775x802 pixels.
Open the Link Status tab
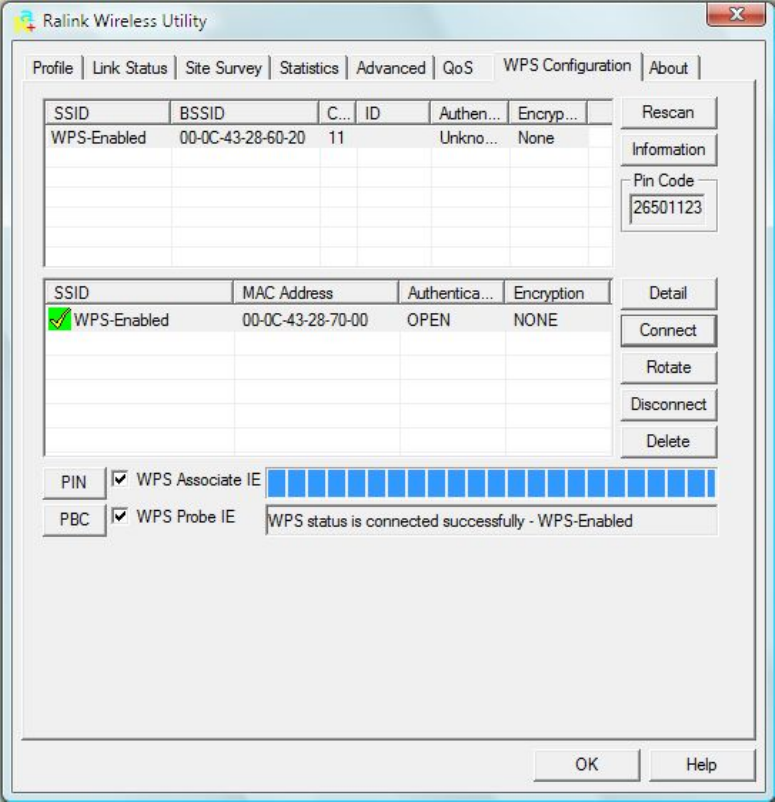130,68
